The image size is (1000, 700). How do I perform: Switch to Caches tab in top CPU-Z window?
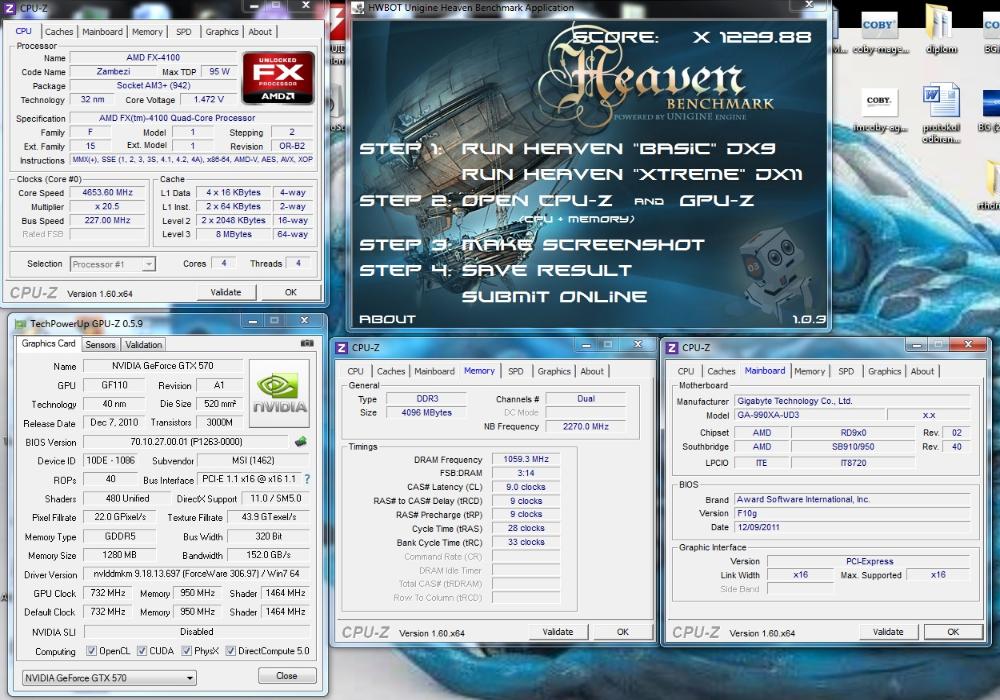coord(59,31)
